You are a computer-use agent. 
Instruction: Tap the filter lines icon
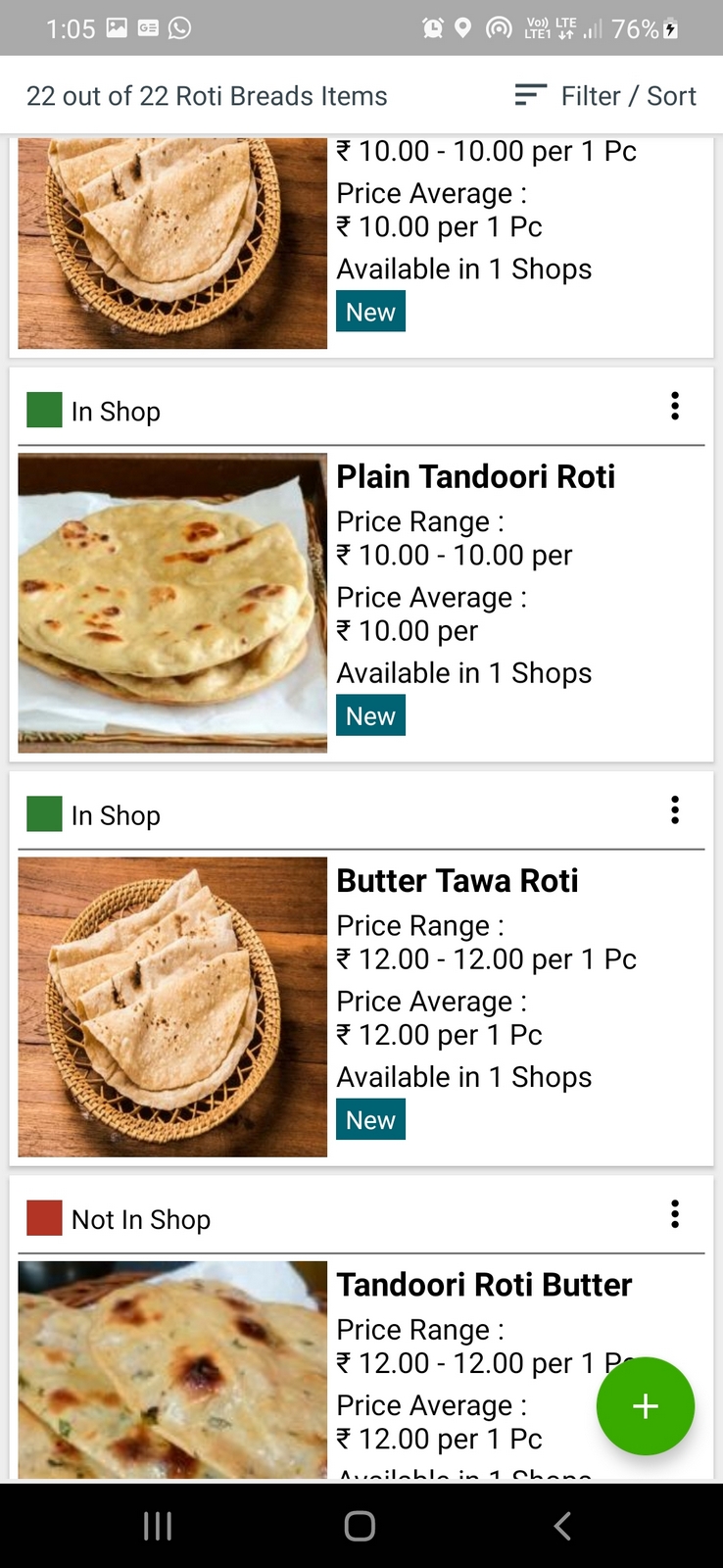tap(530, 95)
